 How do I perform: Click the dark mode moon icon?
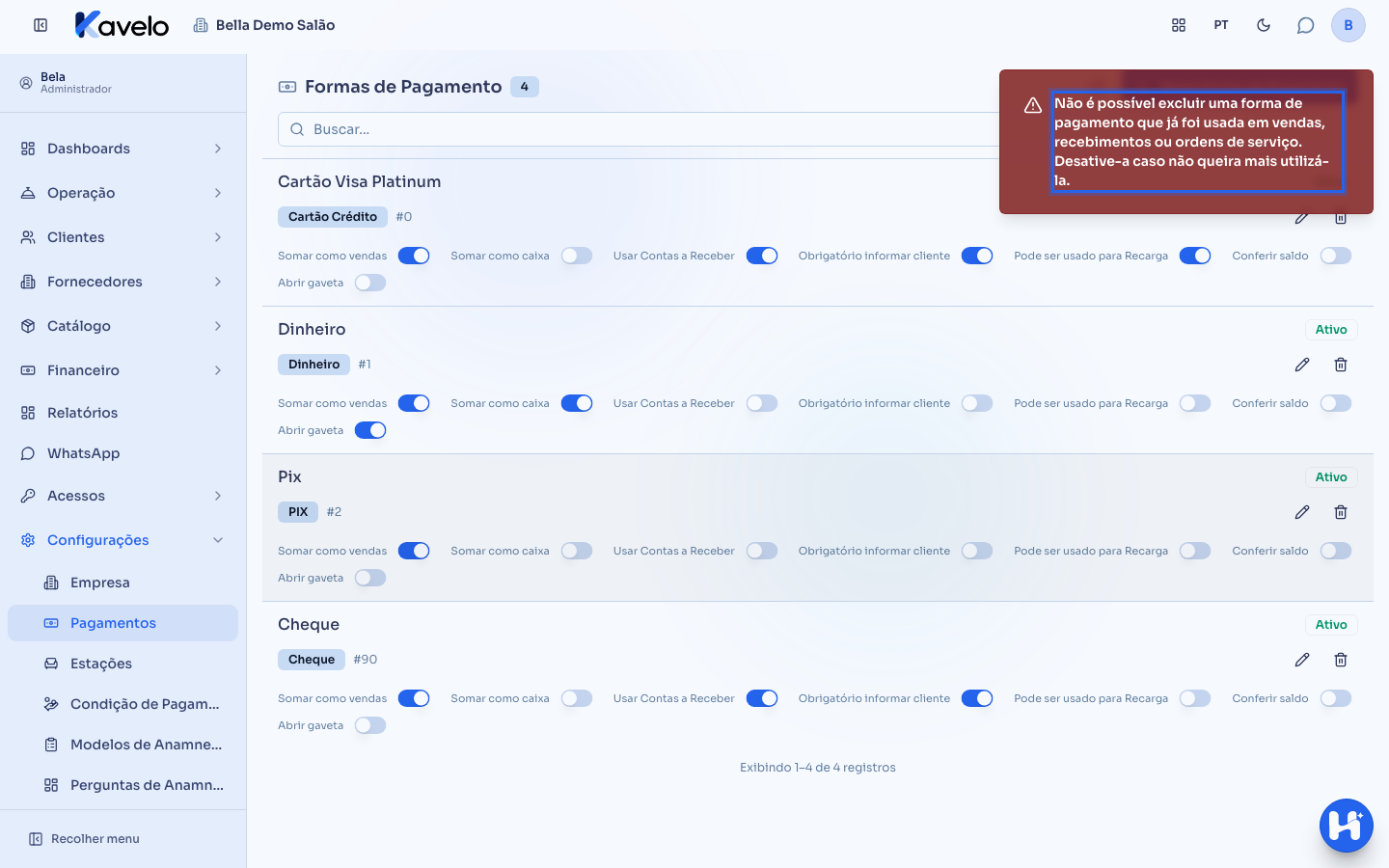click(x=1264, y=25)
